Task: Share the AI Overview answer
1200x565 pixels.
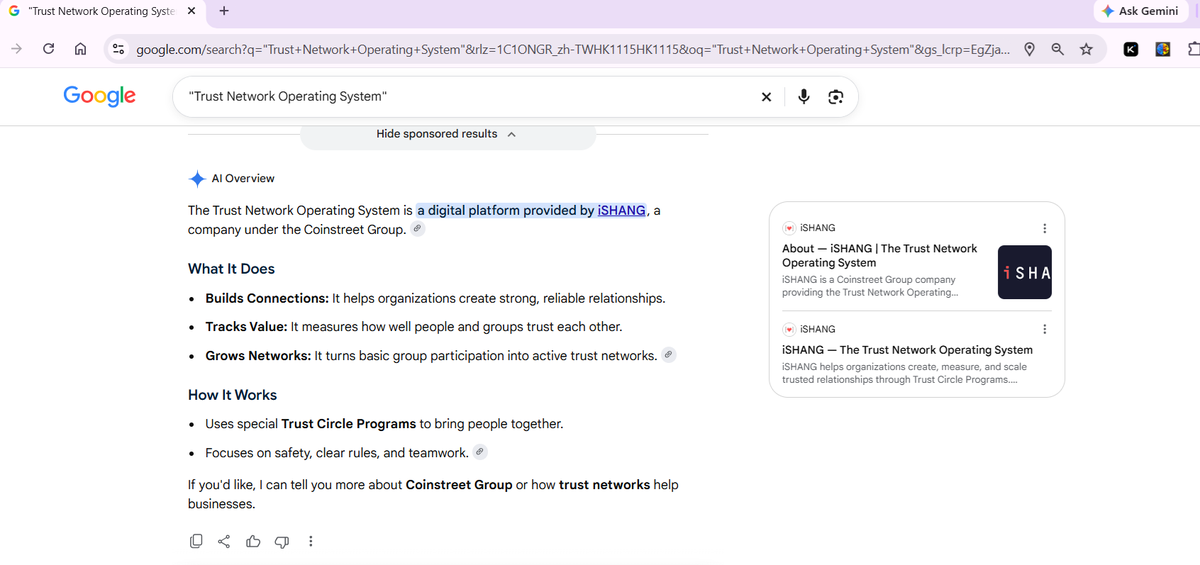Action: point(224,541)
